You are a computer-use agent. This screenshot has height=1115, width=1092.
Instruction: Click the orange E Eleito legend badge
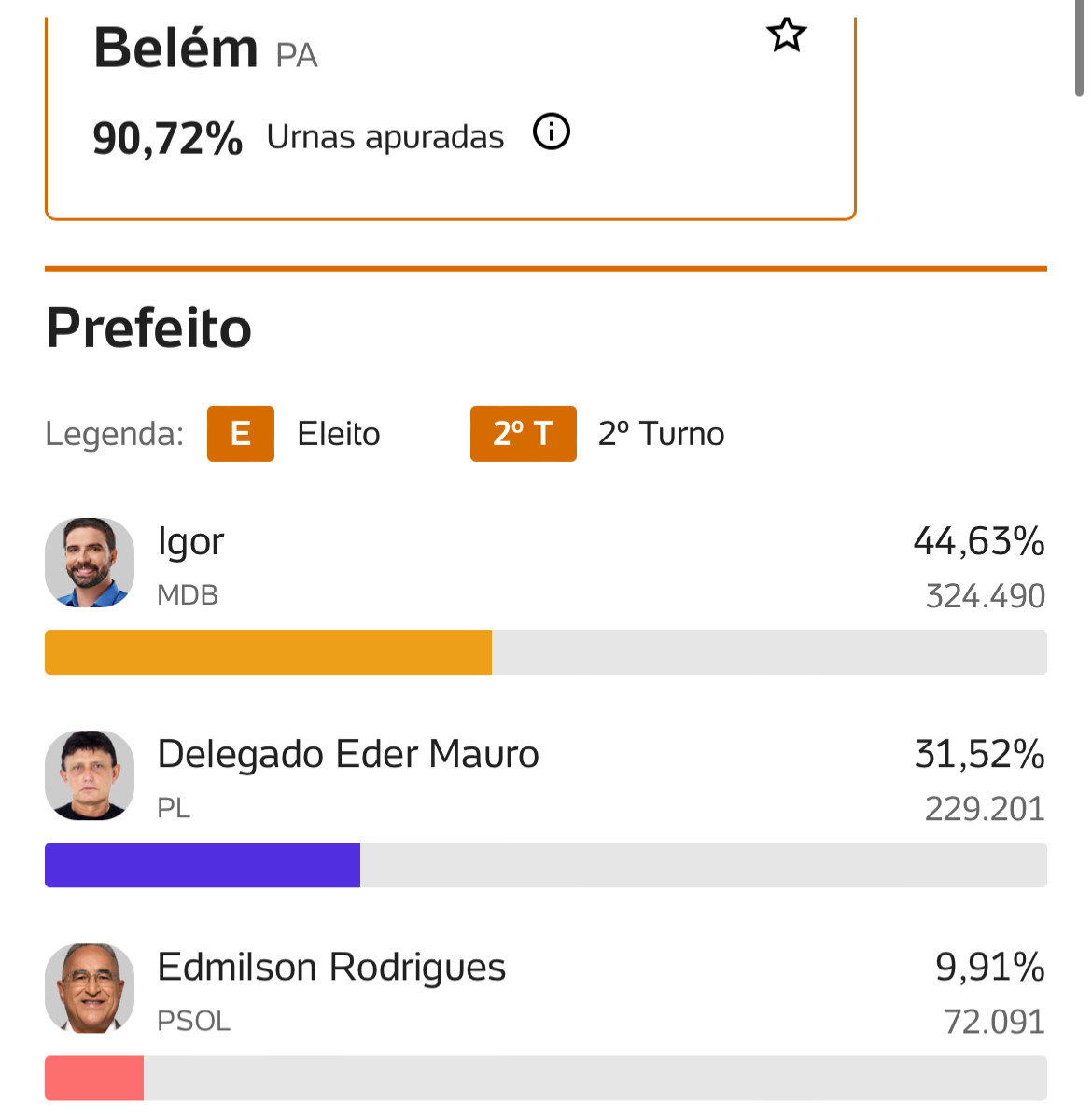(x=241, y=434)
